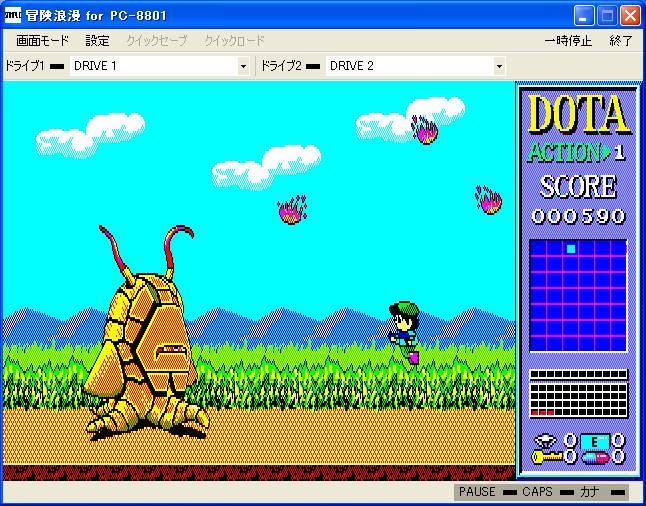
Task: Open the 設定 menu
Action: 98,41
